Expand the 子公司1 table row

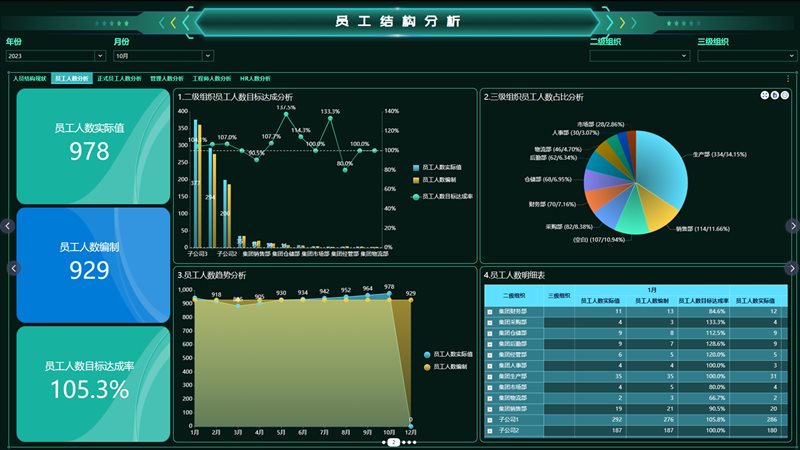tap(490, 420)
